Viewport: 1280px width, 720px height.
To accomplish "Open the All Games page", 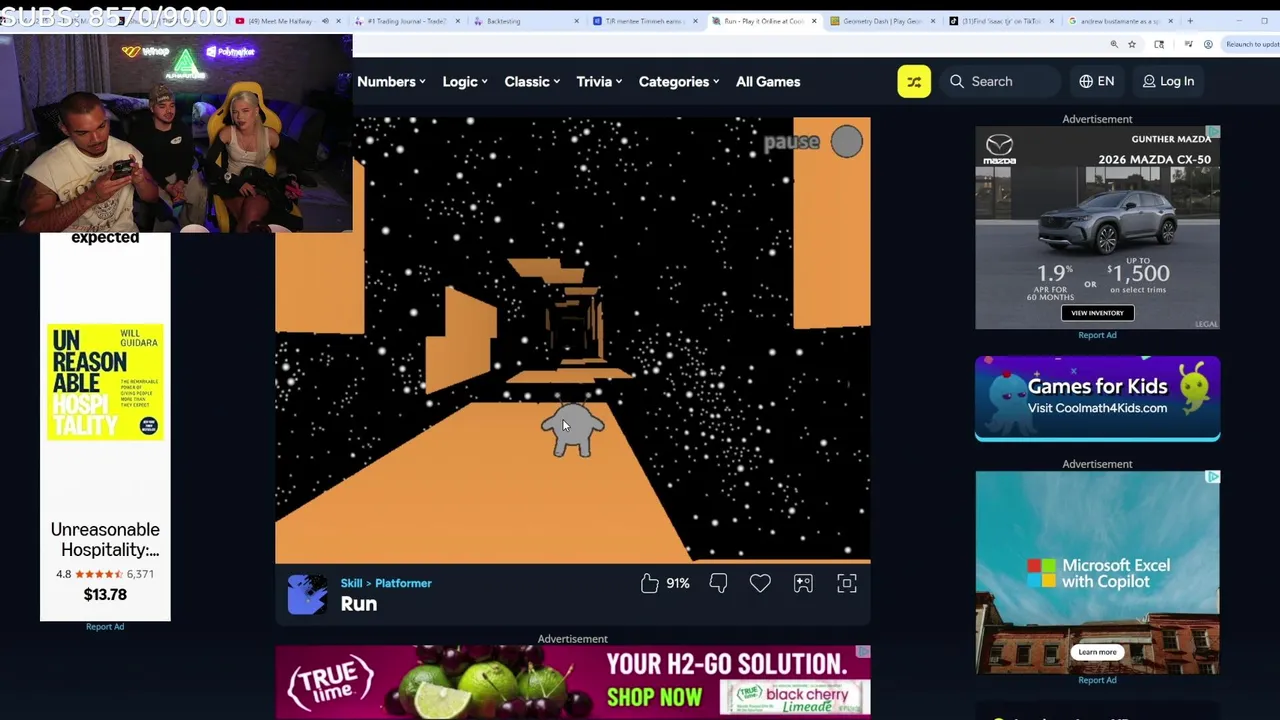I will (768, 82).
